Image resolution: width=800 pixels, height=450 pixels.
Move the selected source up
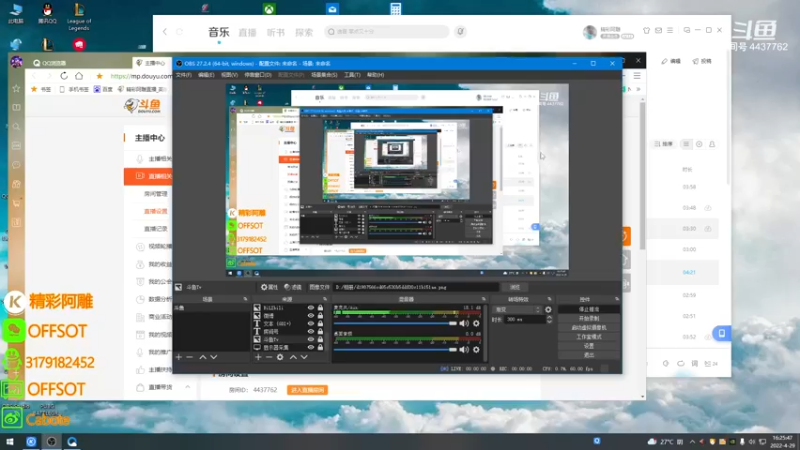coord(293,357)
